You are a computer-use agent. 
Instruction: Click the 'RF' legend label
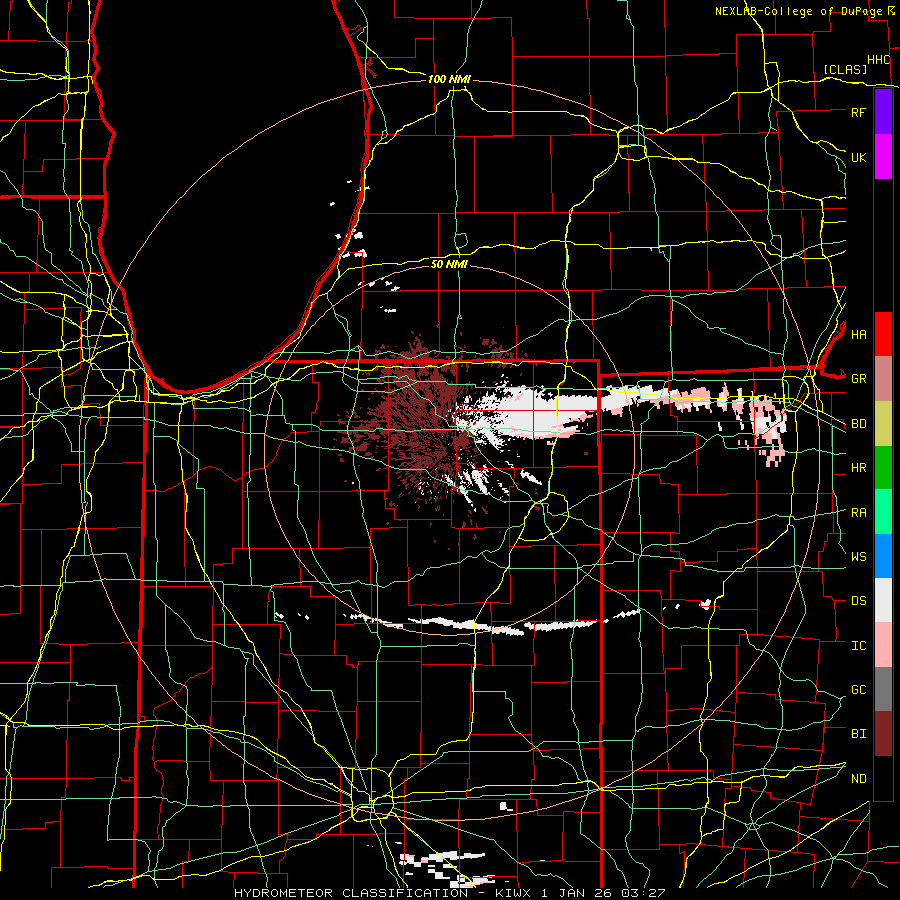pos(858,112)
